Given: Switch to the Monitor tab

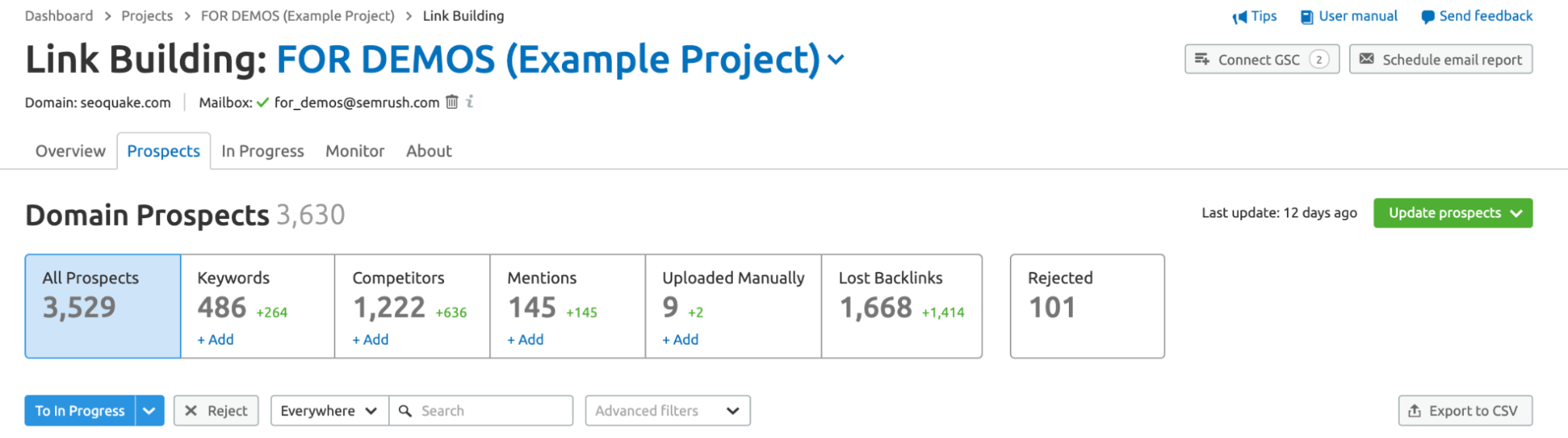Looking at the screenshot, I should (x=355, y=151).
